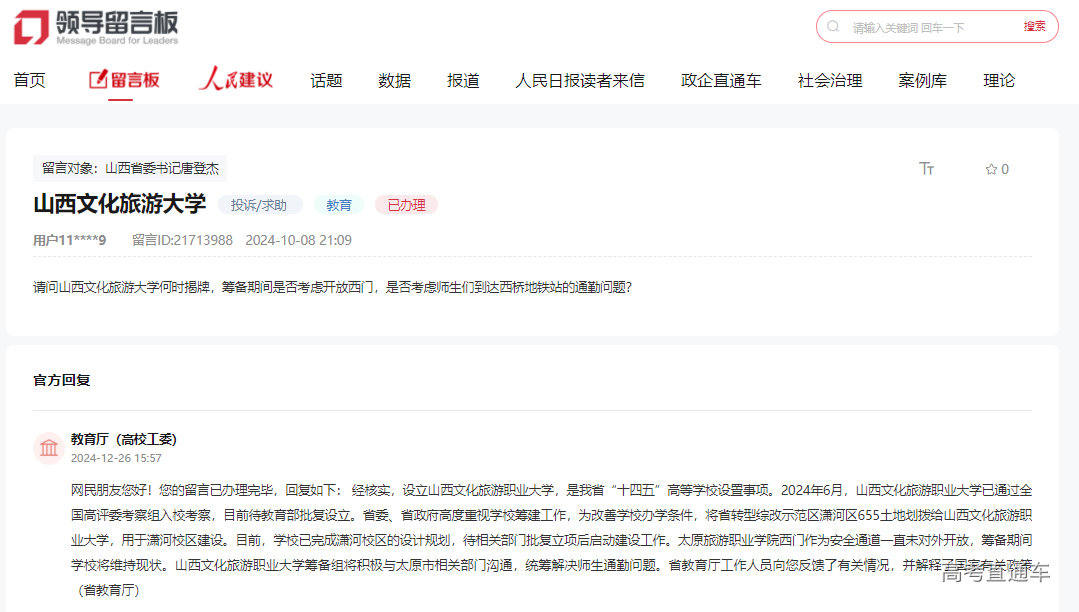Screen dimensions: 1079x612
Task: Open the 政企直通车 section
Action: pyautogui.click(x=722, y=79)
